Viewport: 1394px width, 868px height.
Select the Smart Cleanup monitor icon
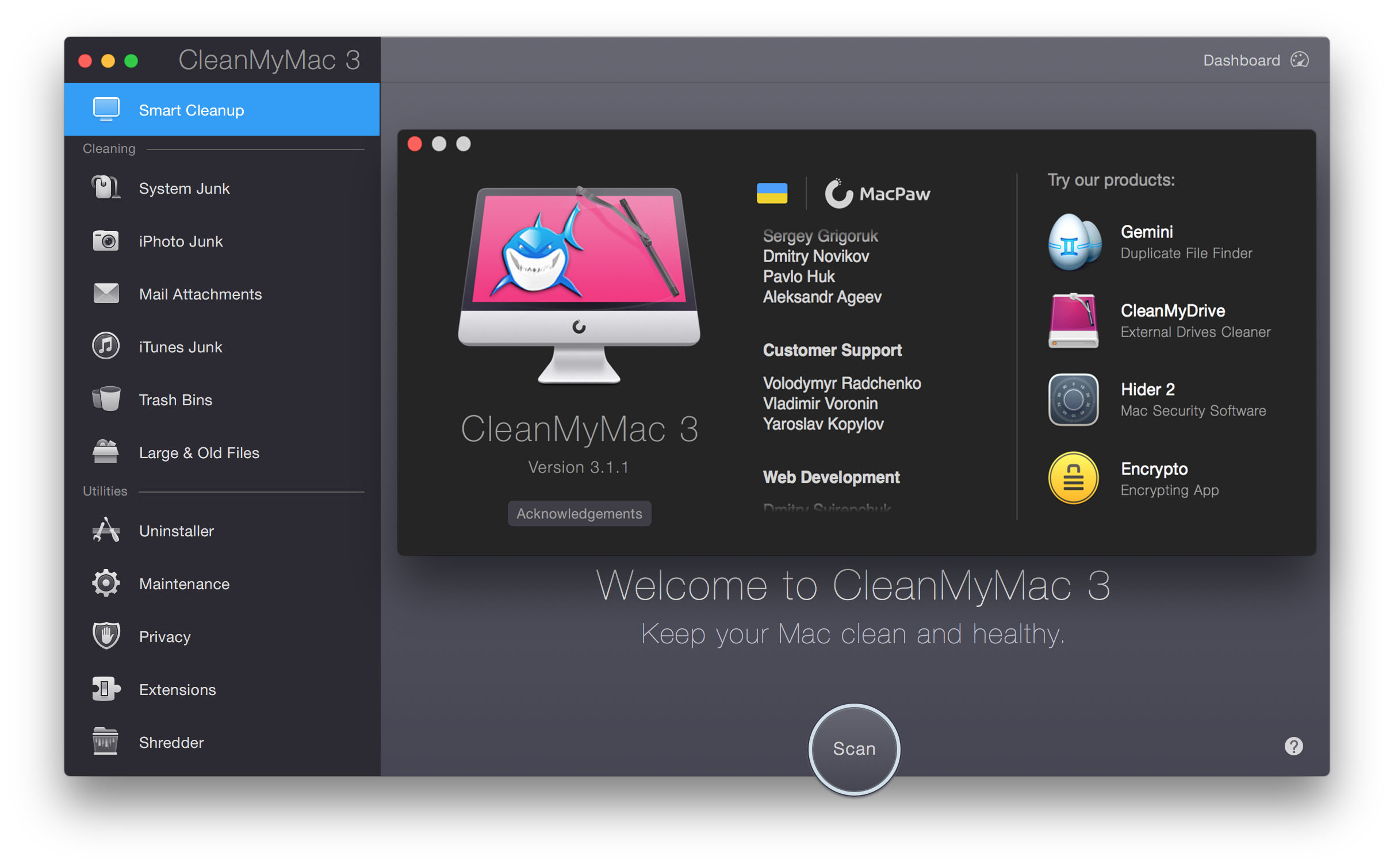coord(106,109)
